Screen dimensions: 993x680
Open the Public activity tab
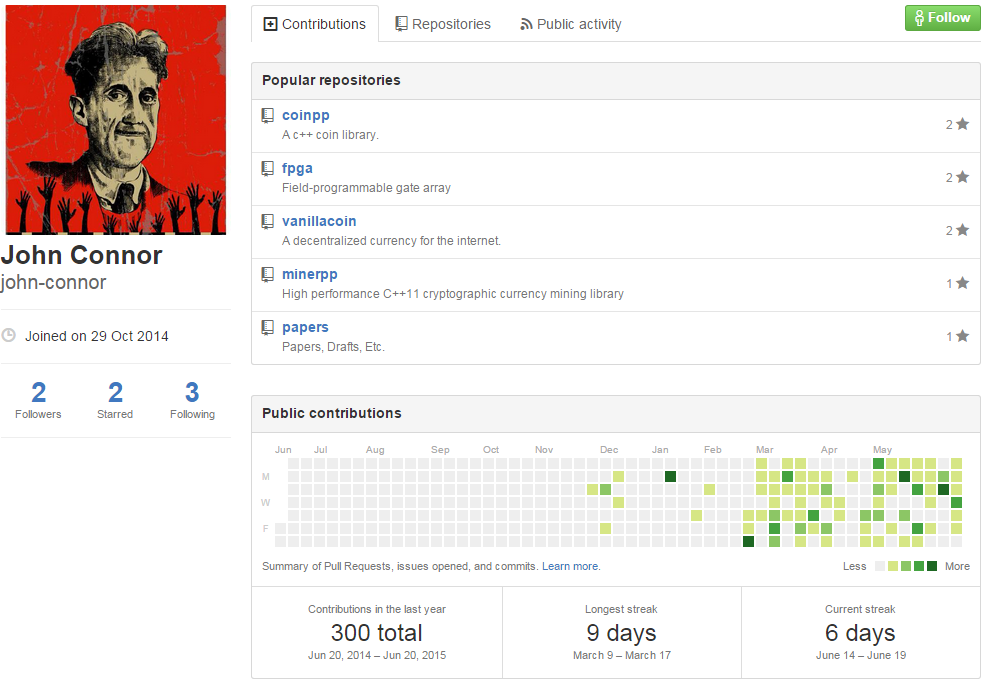click(571, 24)
